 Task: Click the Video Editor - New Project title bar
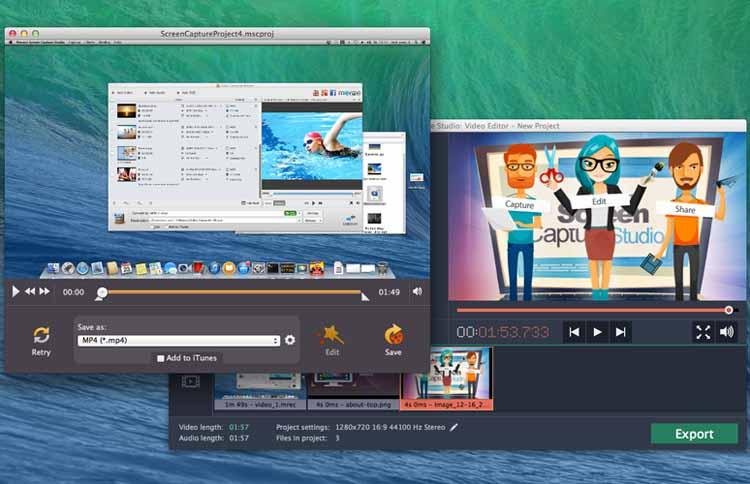pos(588,126)
